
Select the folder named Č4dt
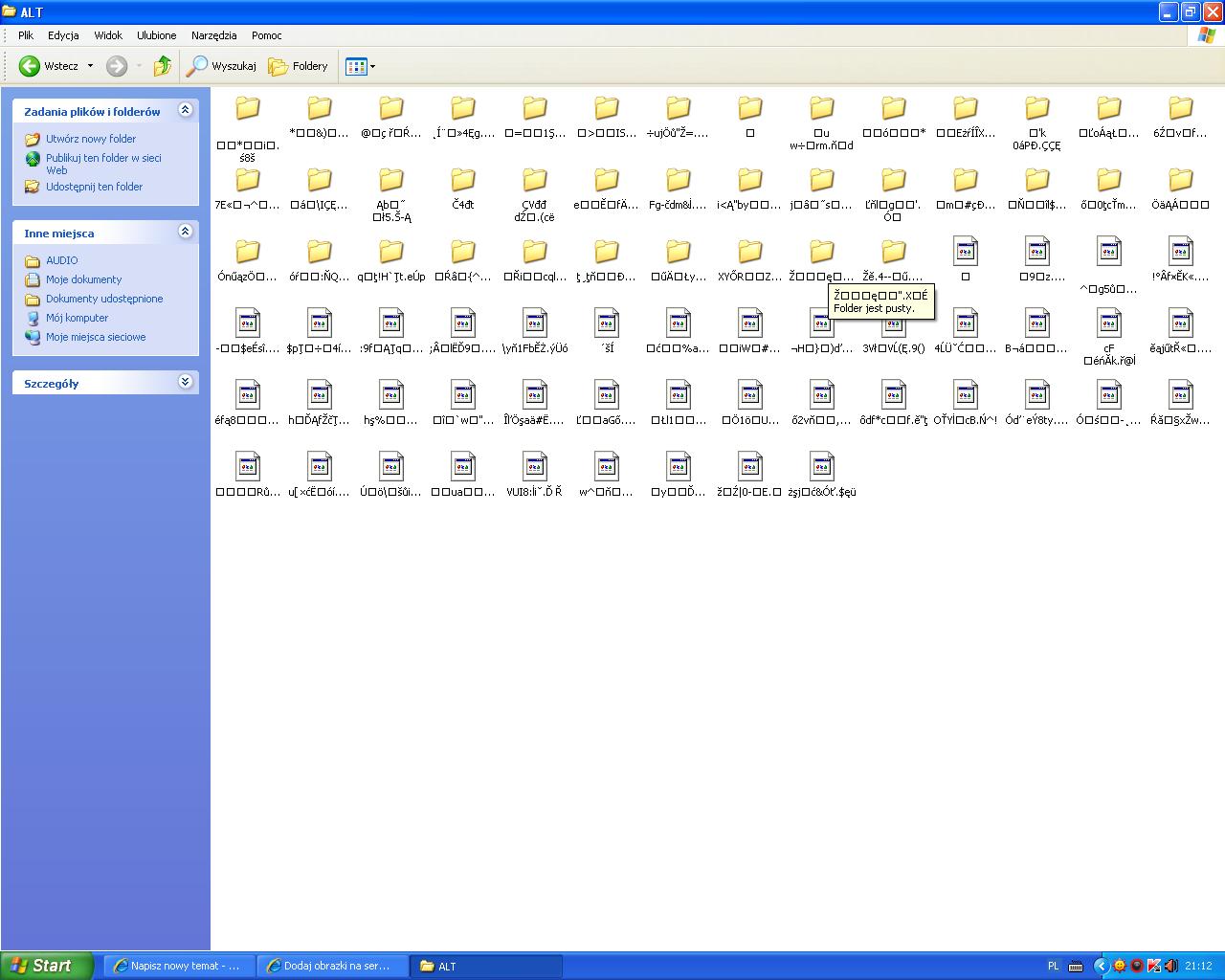coord(463,181)
